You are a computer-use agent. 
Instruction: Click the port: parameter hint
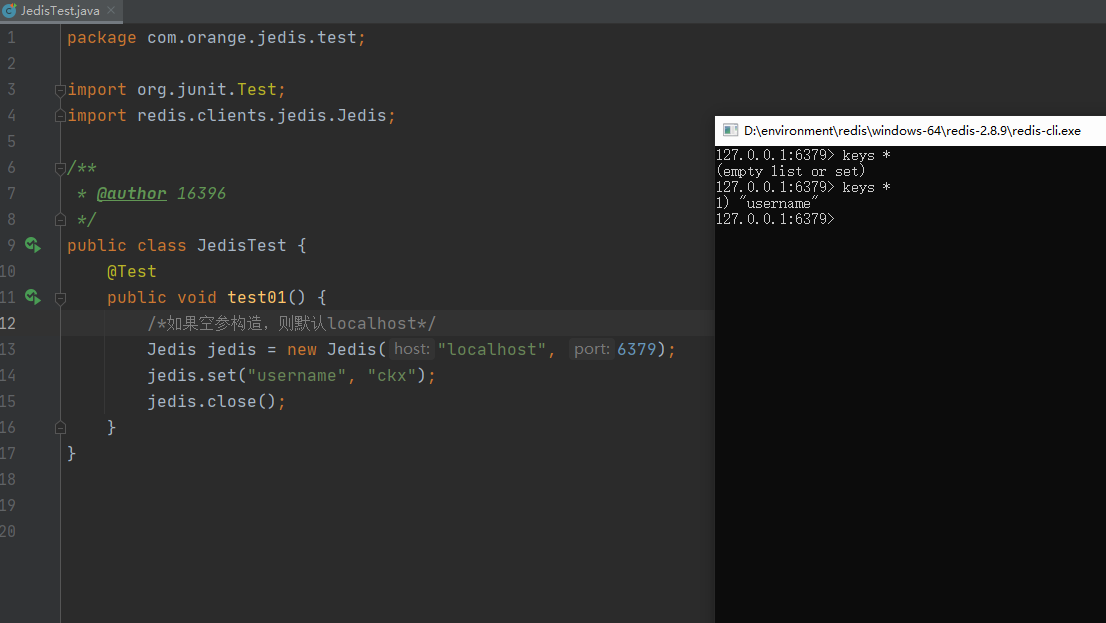coord(592,349)
